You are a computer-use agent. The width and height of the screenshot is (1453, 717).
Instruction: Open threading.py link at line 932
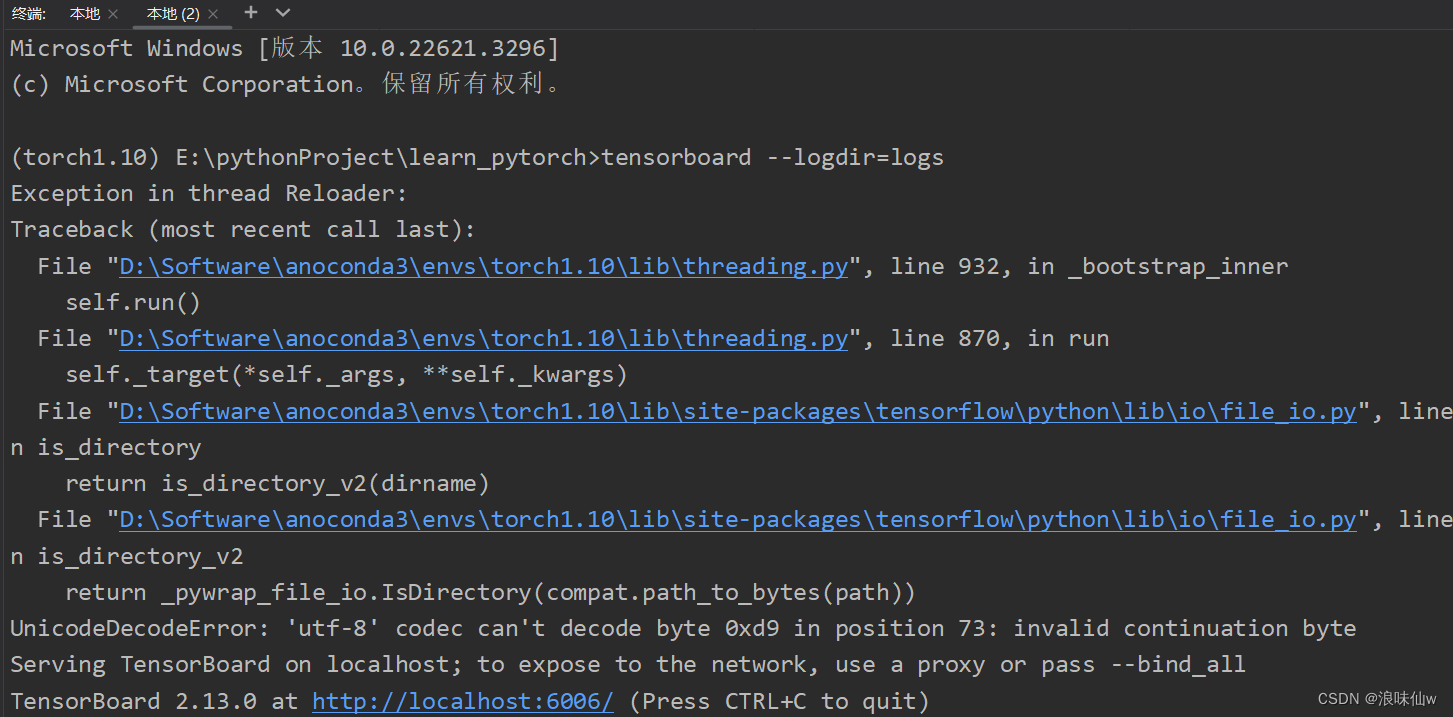coord(482,265)
